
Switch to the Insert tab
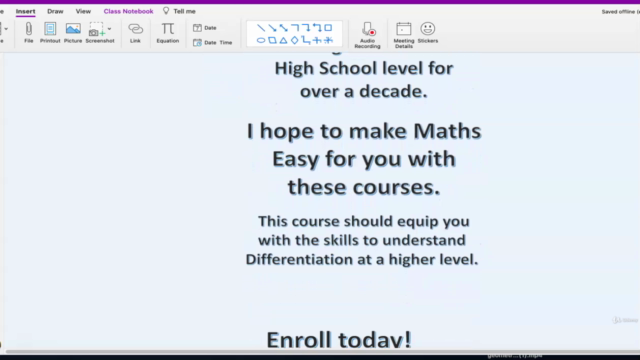[25, 11]
